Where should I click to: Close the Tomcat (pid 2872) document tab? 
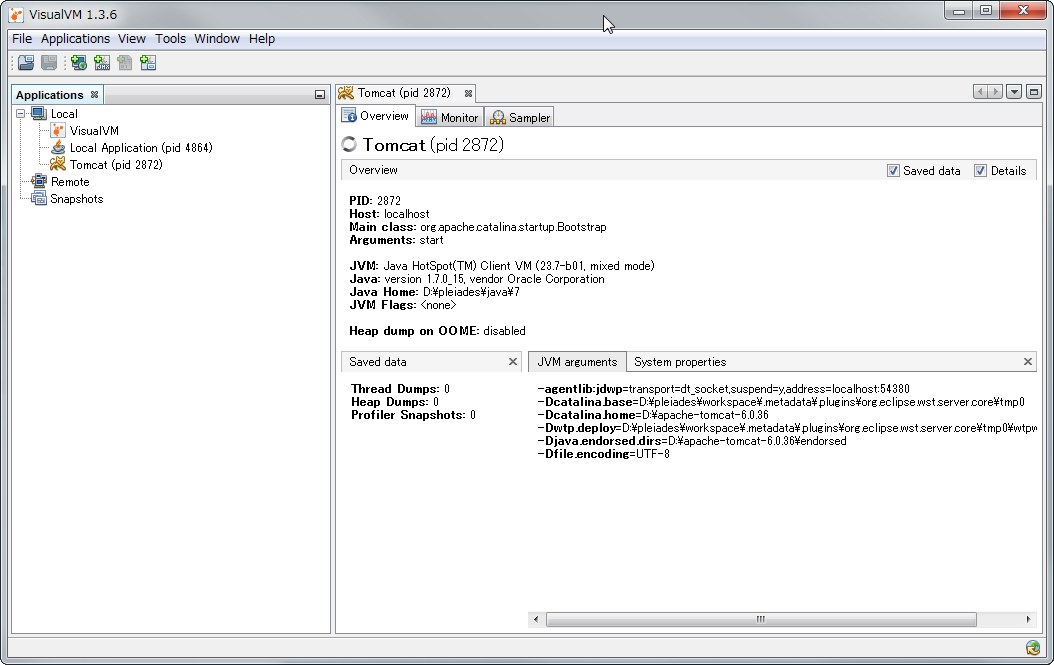[469, 93]
